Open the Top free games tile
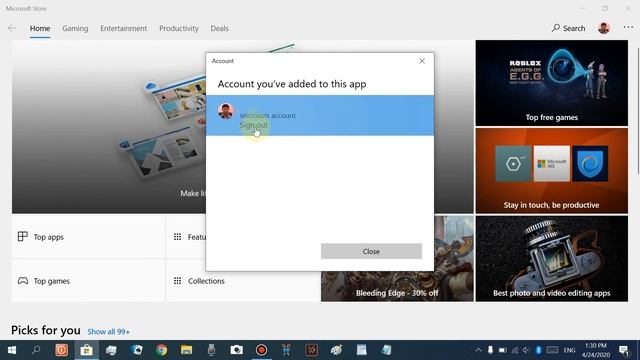The height and width of the screenshot is (360, 640). (x=551, y=83)
